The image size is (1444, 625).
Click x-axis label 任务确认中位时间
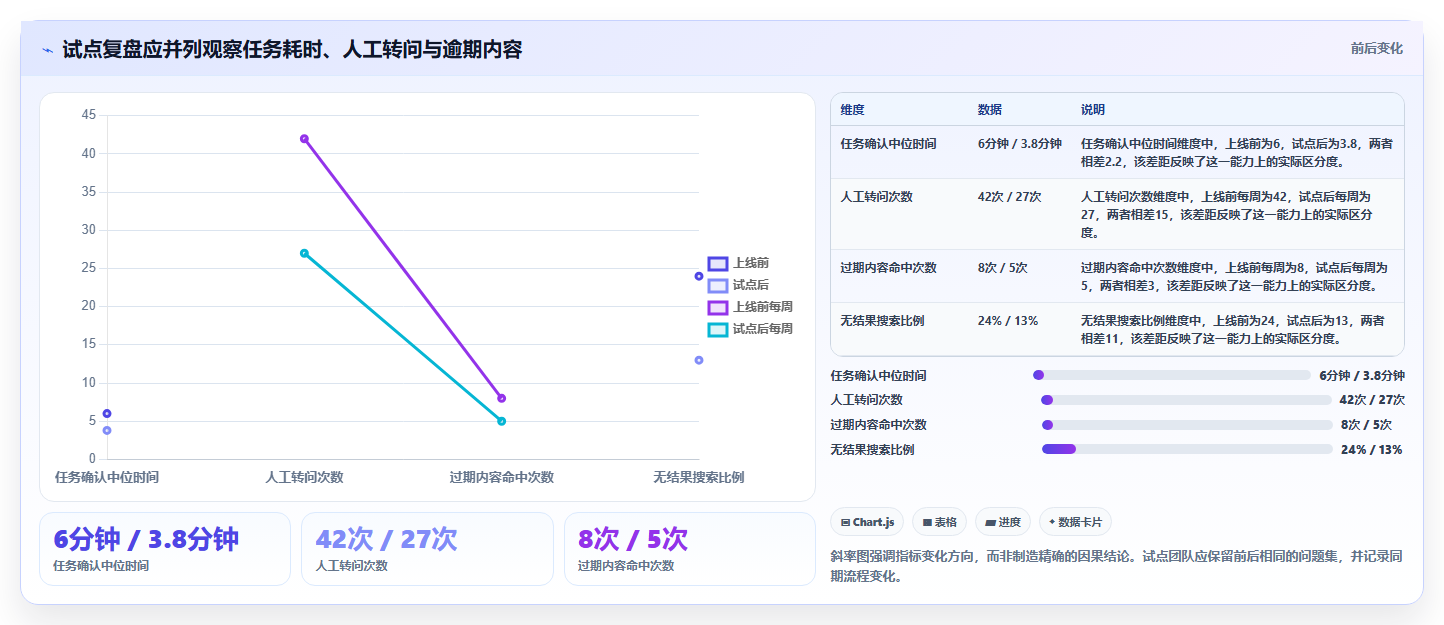[x=107, y=477]
